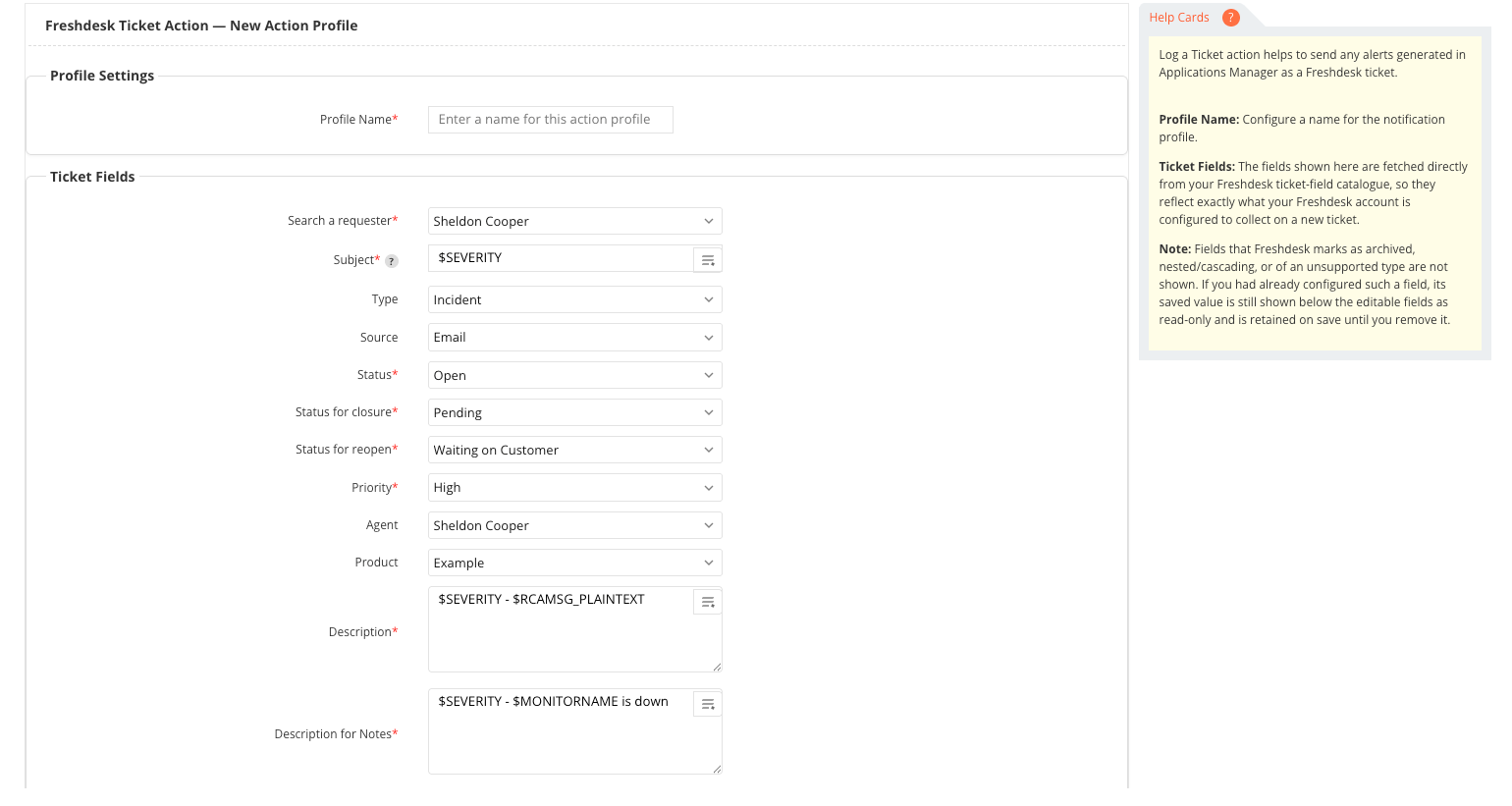Image resolution: width=1512 pixels, height=806 pixels.
Task: Click the Profile Settings section heading
Action: pos(102,76)
